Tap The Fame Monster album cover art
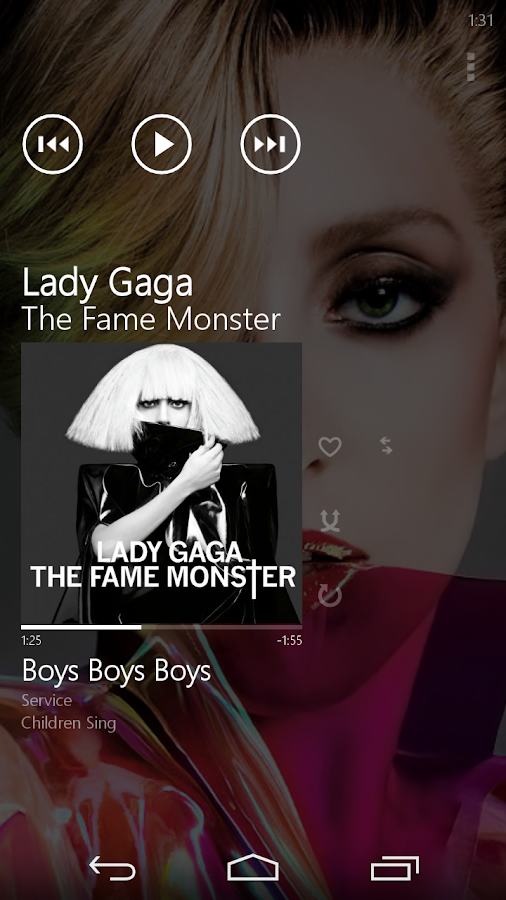This screenshot has width=506, height=900. (161, 483)
